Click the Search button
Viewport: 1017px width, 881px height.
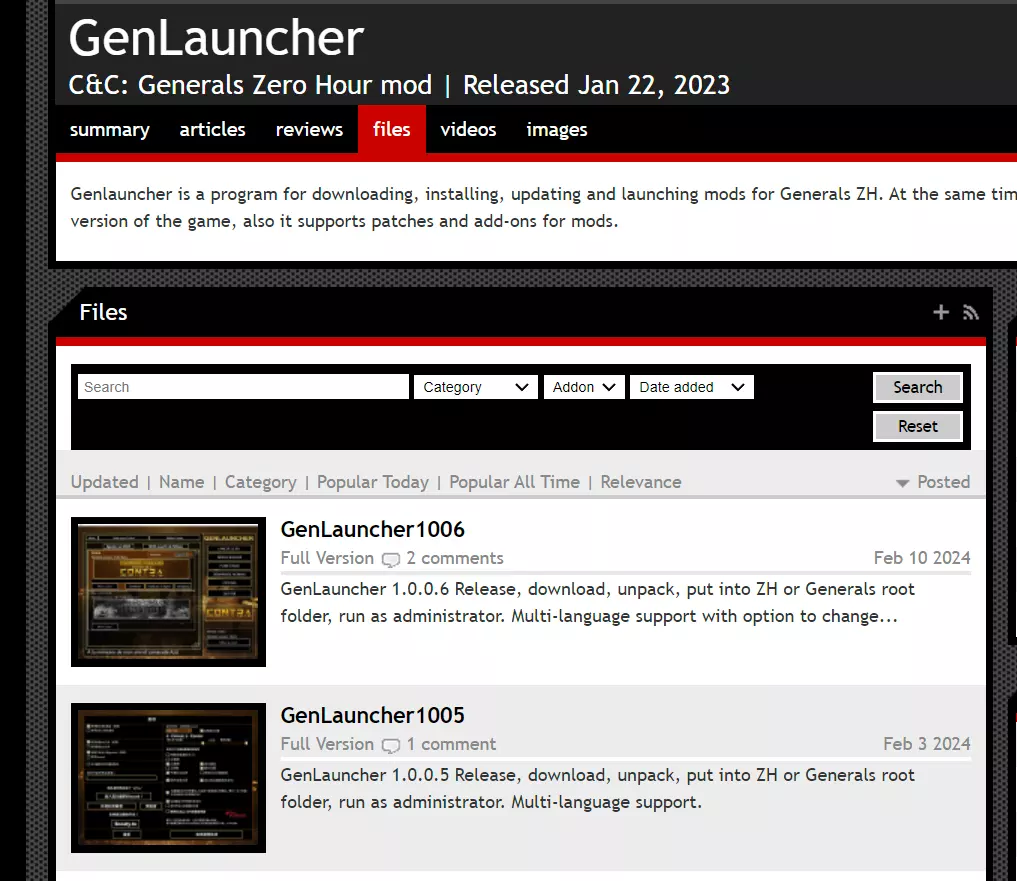(x=917, y=387)
